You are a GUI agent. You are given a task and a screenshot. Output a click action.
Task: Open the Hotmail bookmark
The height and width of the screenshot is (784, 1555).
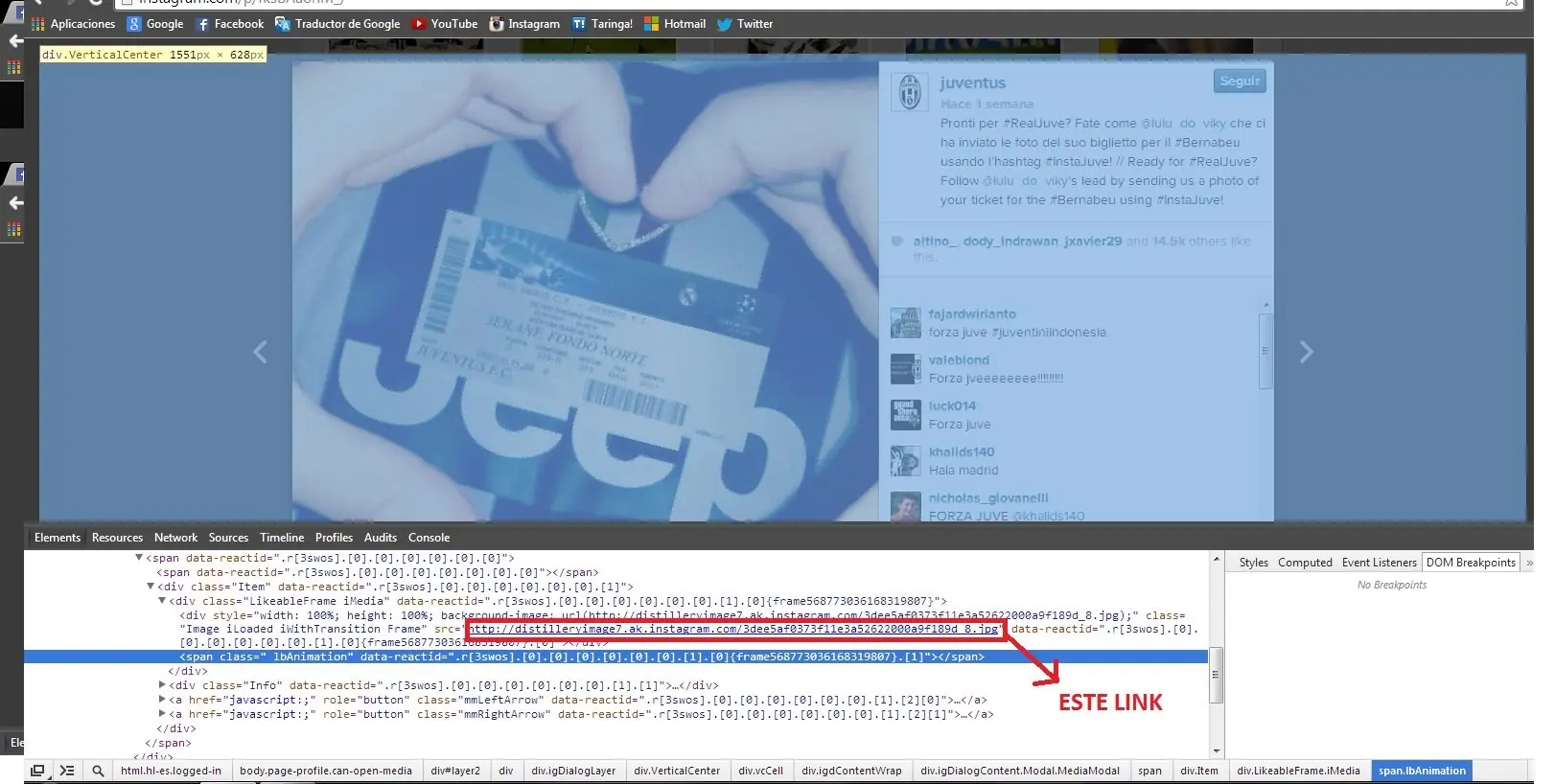[675, 24]
